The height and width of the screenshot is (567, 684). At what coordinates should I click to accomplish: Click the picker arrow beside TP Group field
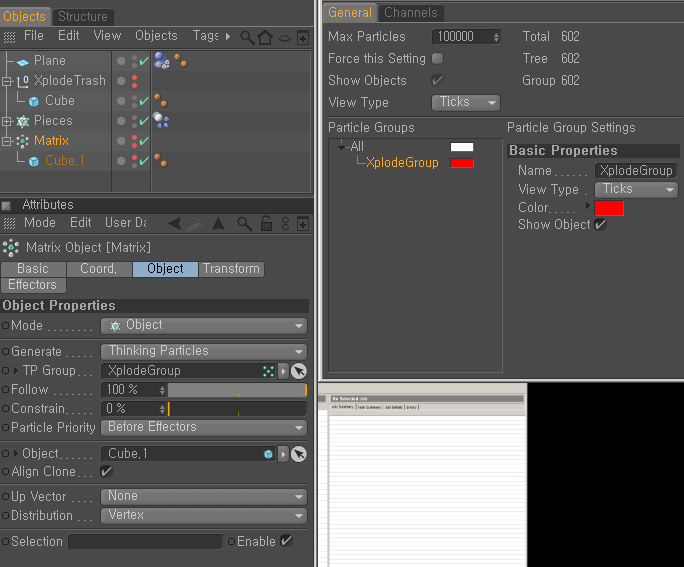(x=299, y=371)
